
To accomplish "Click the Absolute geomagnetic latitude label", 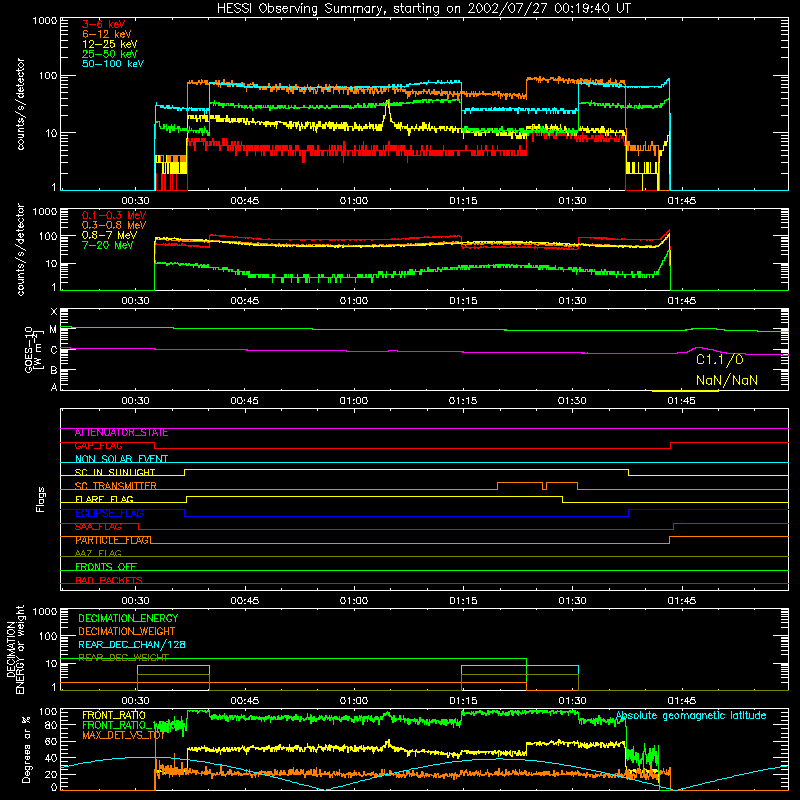I will click(691, 715).
